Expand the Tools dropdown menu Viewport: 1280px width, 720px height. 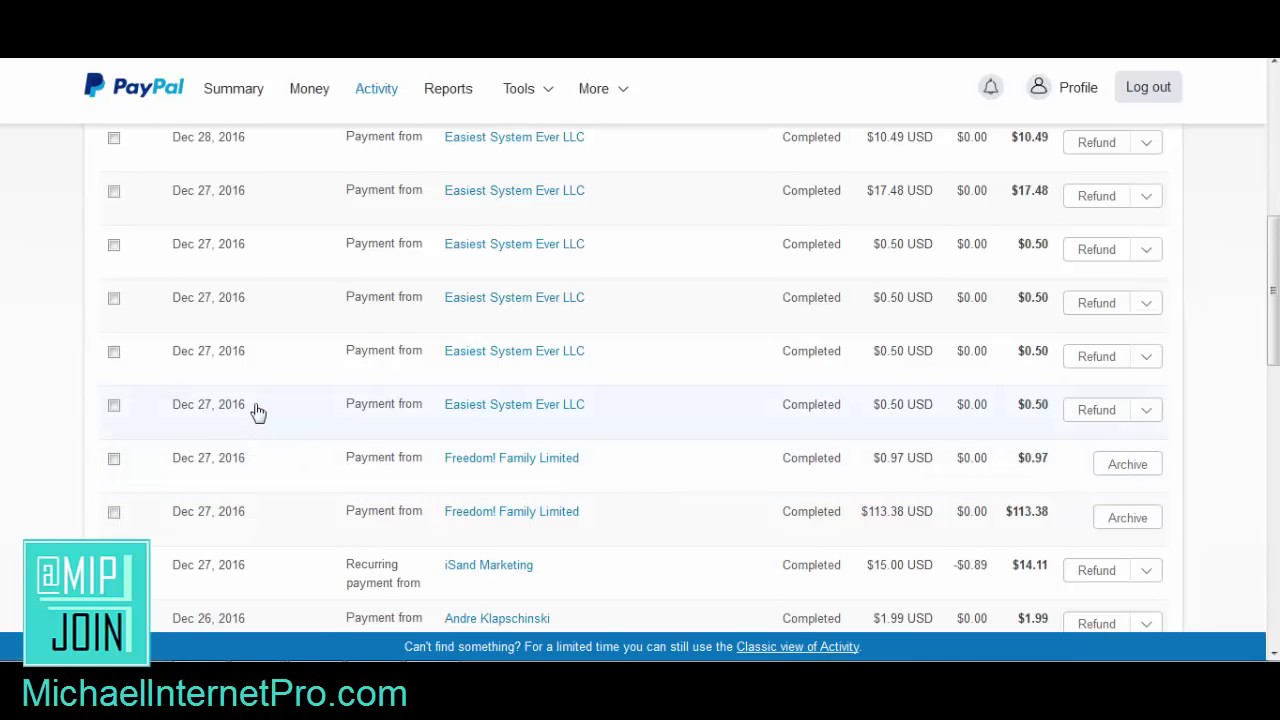(x=528, y=88)
